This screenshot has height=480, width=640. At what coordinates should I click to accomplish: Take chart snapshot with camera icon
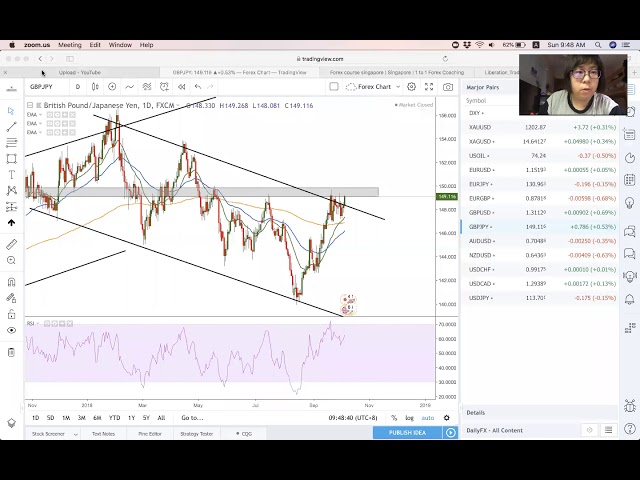point(448,87)
